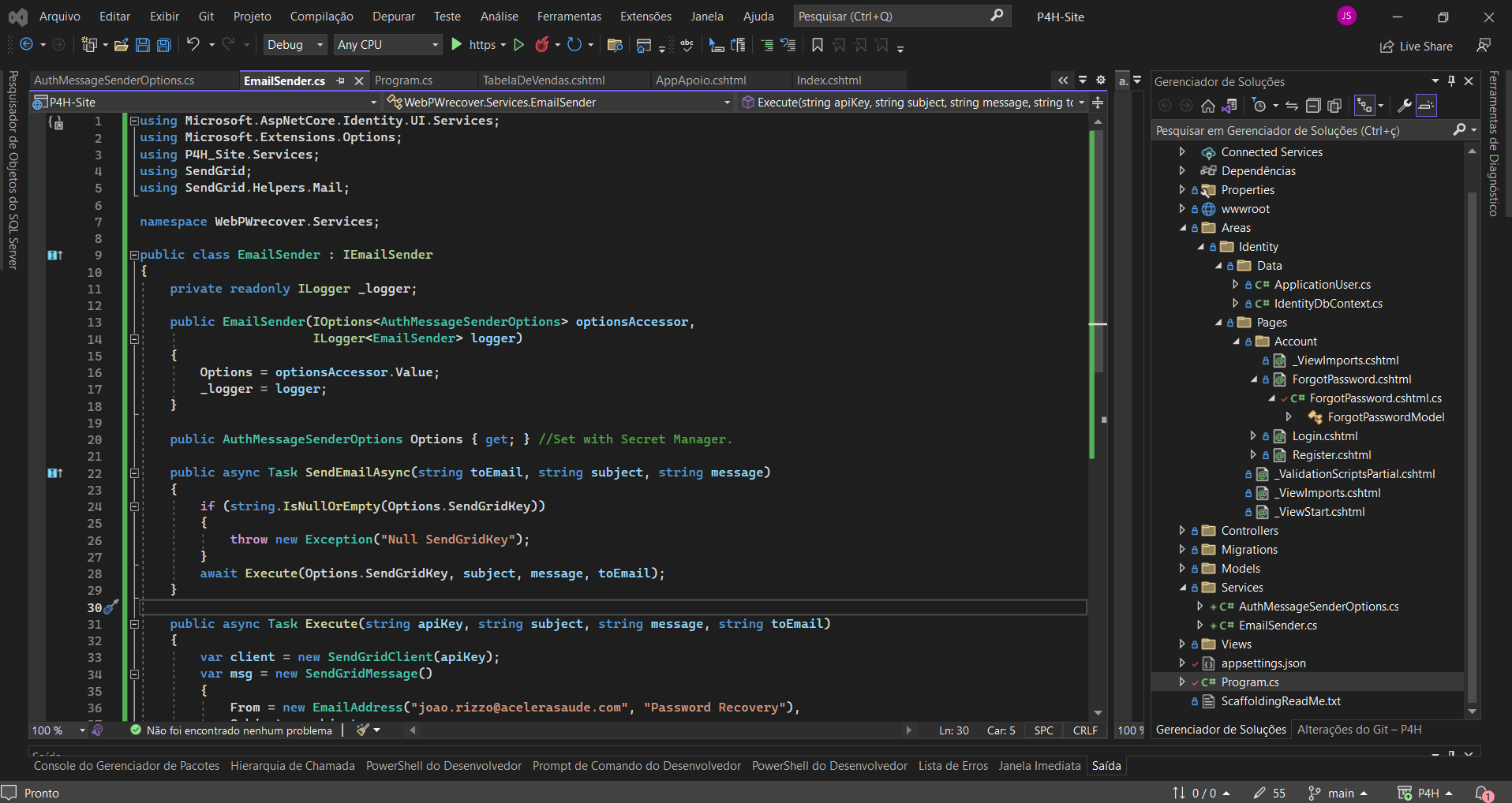Toggle Preview Selected Items in Solution Explorer

point(1426,106)
